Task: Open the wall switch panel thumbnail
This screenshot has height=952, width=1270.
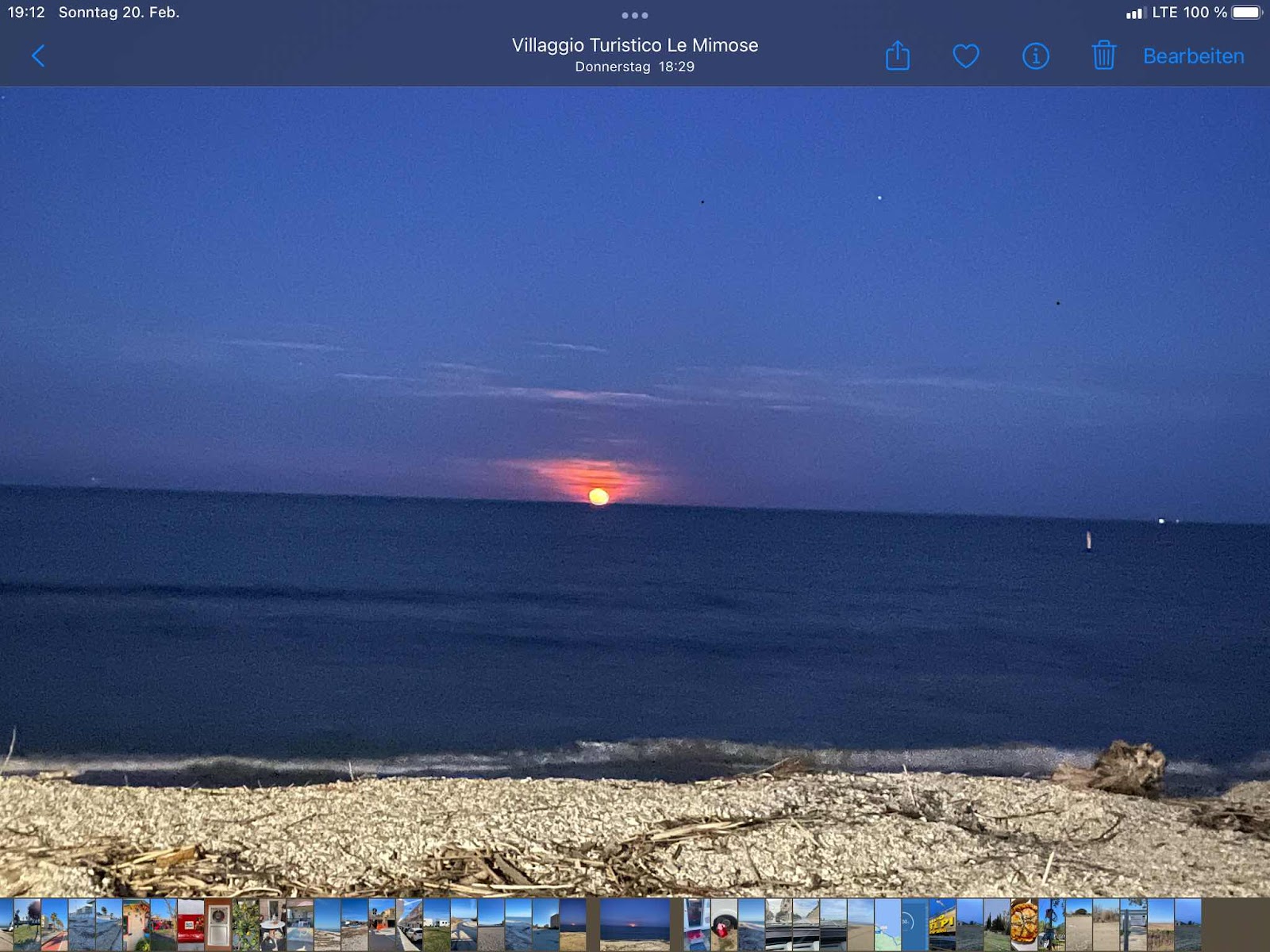Action: point(217,924)
